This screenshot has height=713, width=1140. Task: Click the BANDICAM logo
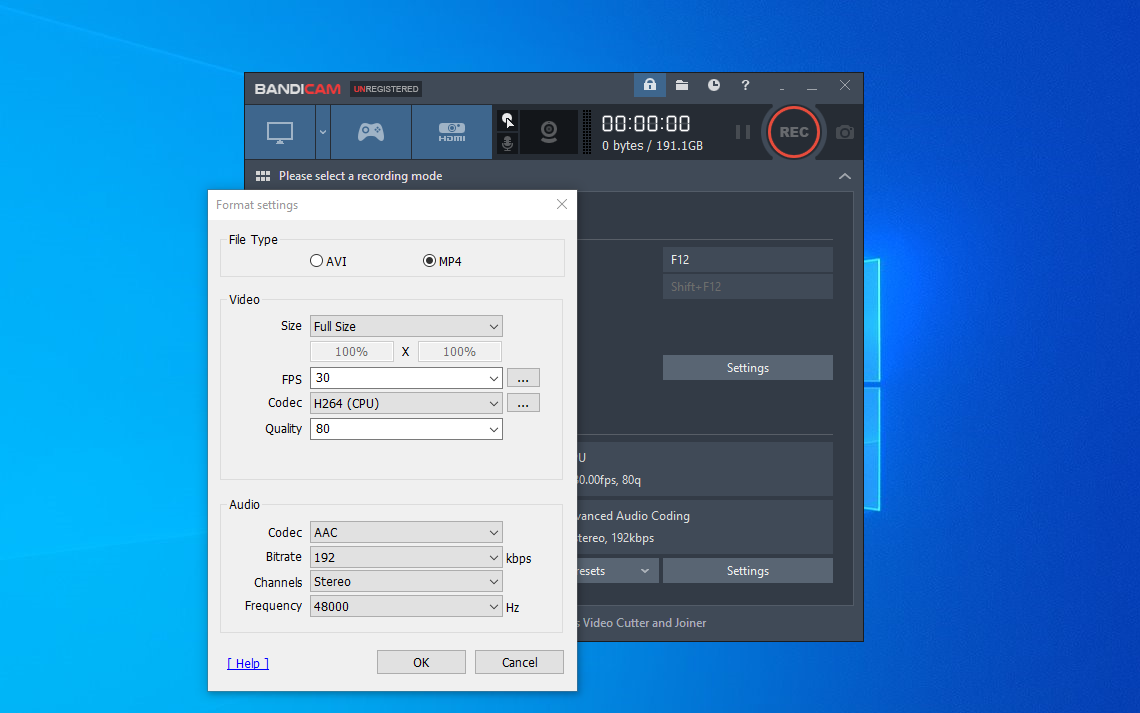(x=297, y=89)
